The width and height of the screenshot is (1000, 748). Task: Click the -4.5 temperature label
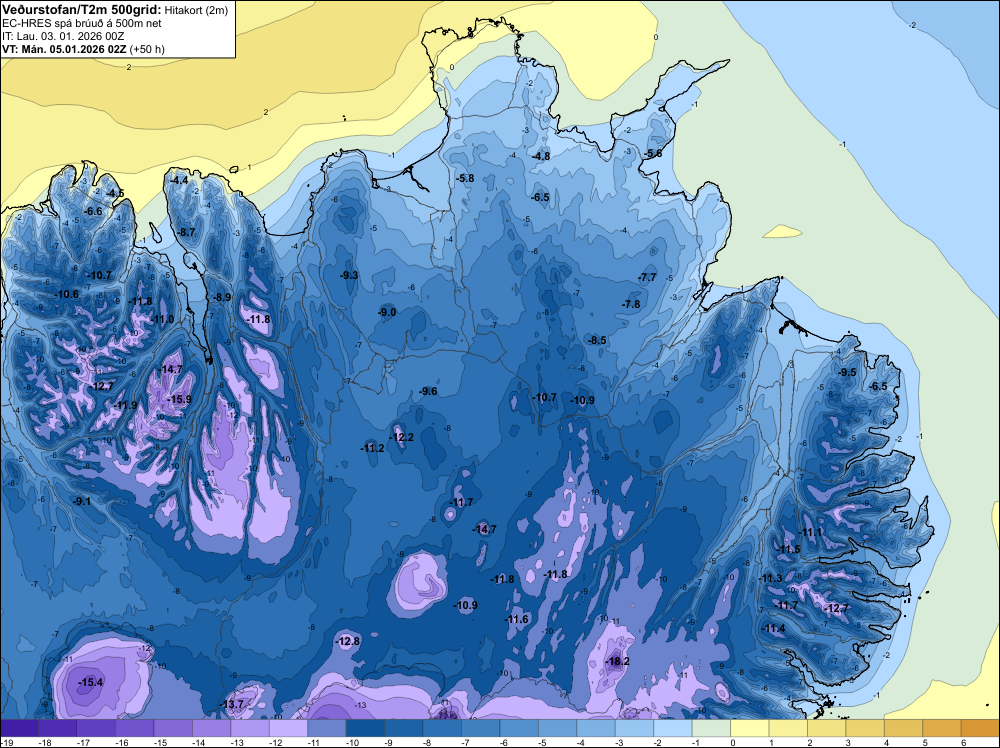pyautogui.click(x=115, y=193)
